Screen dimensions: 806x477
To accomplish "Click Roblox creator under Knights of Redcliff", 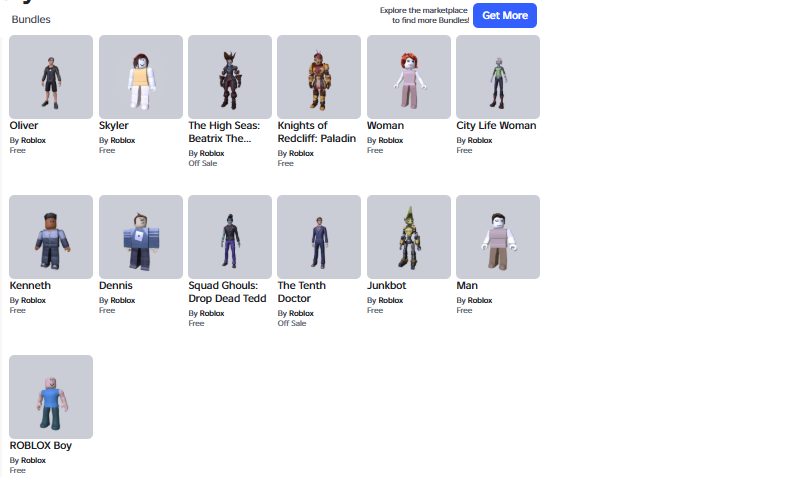I will click(301, 153).
